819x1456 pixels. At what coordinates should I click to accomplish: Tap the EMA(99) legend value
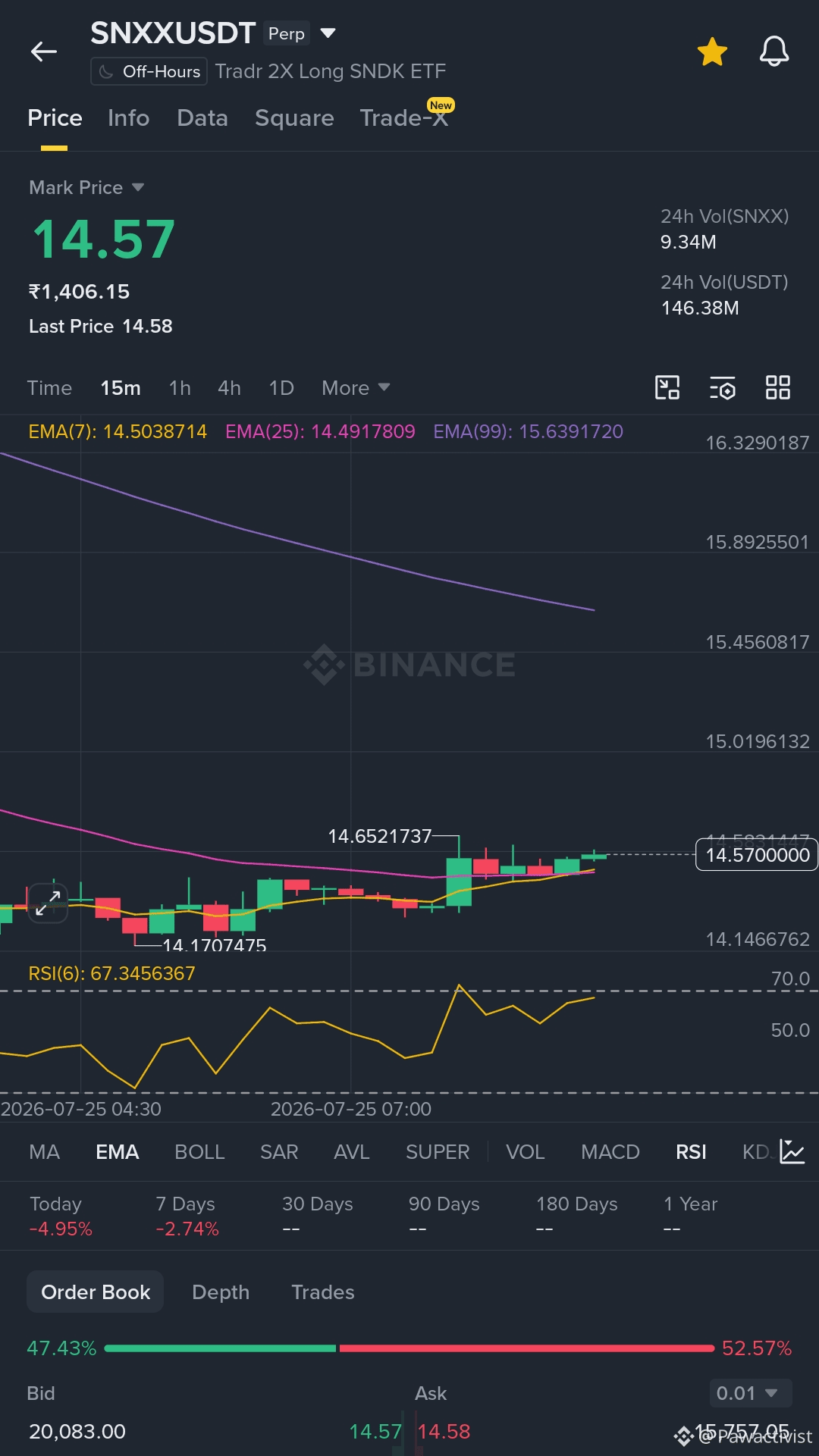click(x=528, y=431)
